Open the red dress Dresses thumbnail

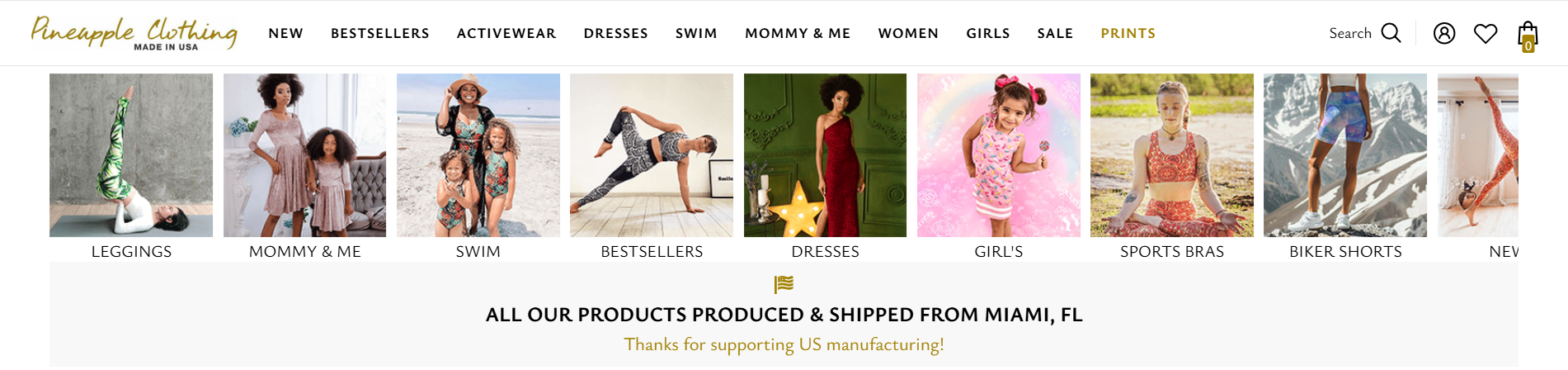tap(825, 155)
